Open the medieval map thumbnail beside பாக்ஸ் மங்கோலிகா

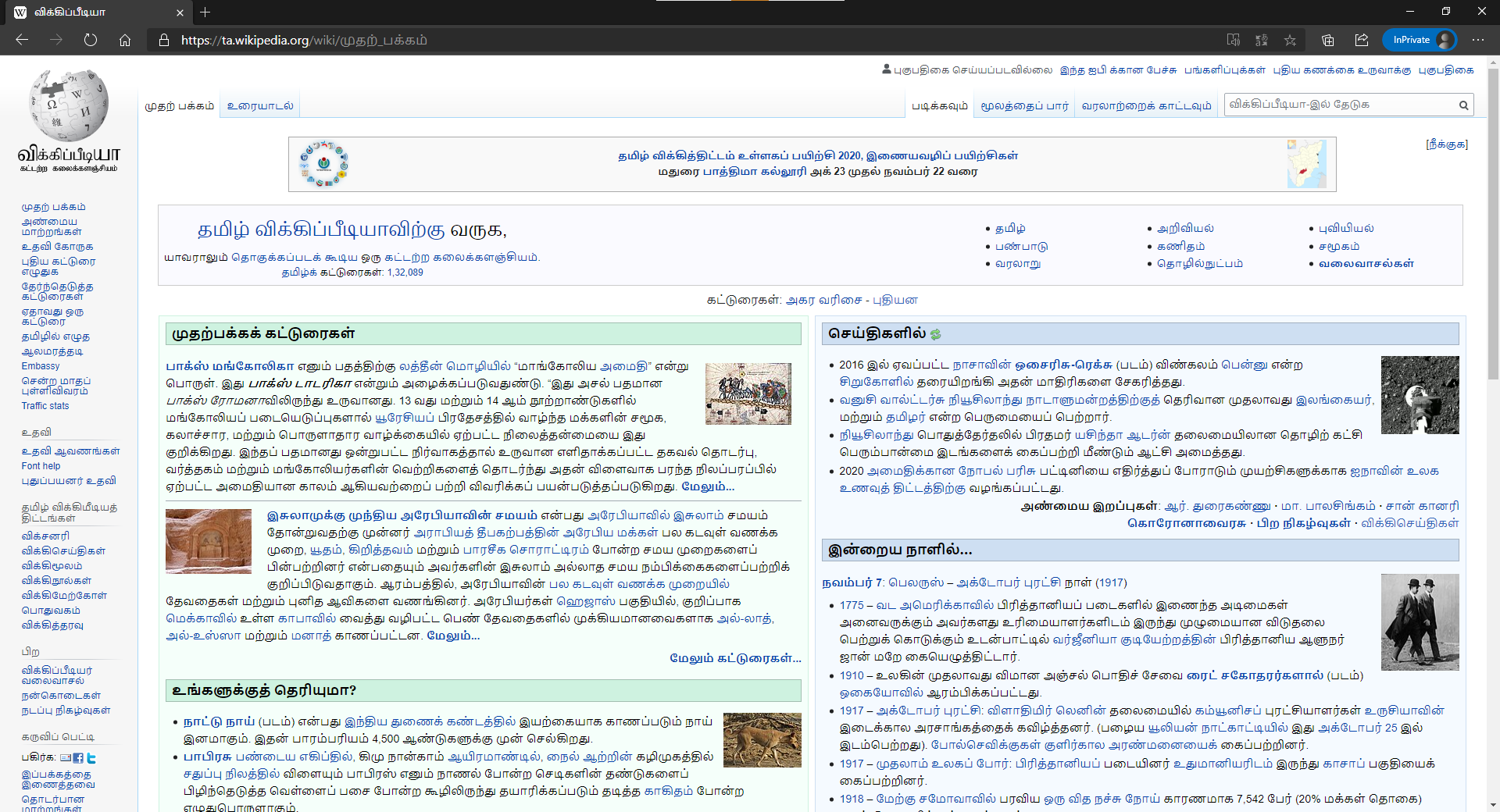point(748,394)
